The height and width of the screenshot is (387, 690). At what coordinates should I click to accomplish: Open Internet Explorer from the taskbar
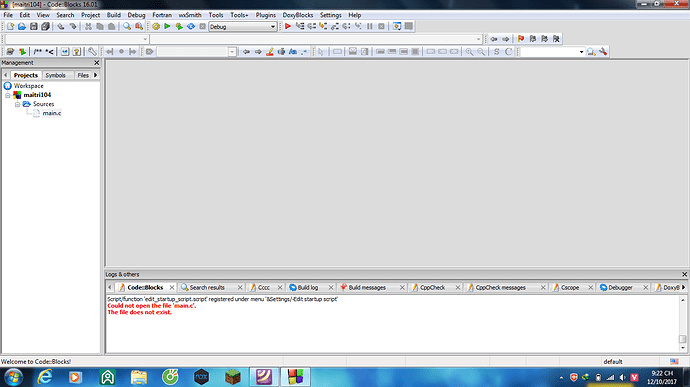[45, 377]
